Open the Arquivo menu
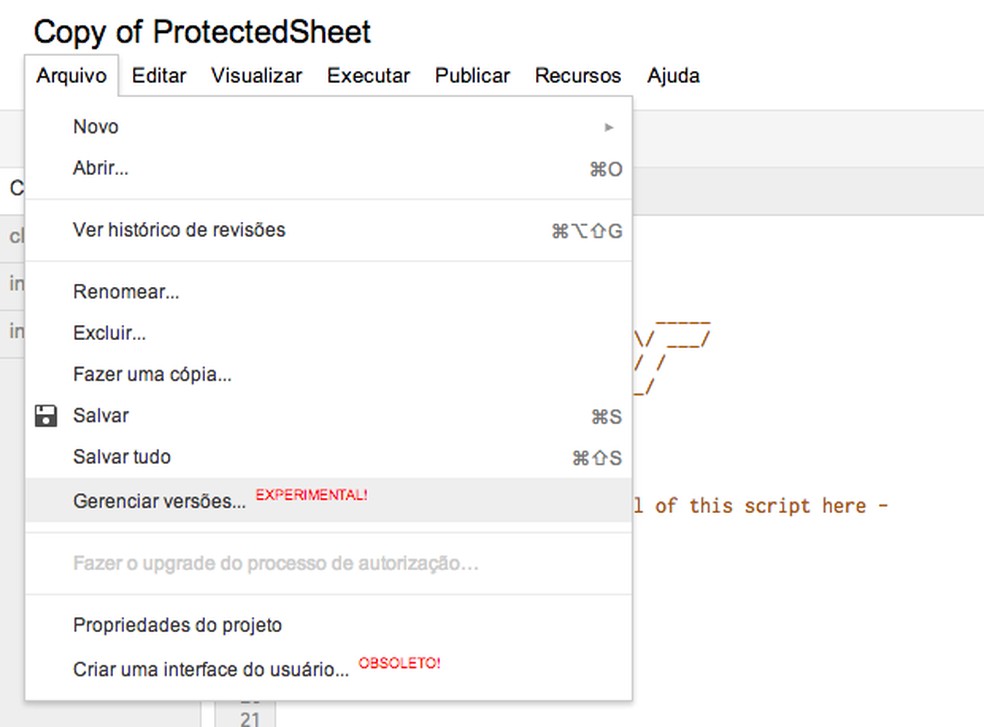This screenshot has height=727, width=984. pos(71,76)
